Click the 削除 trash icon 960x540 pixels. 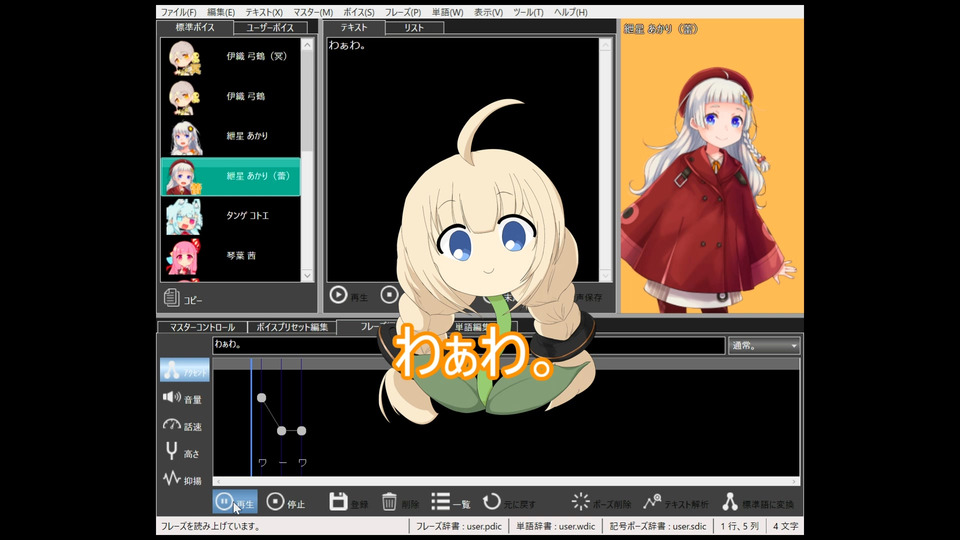point(389,501)
